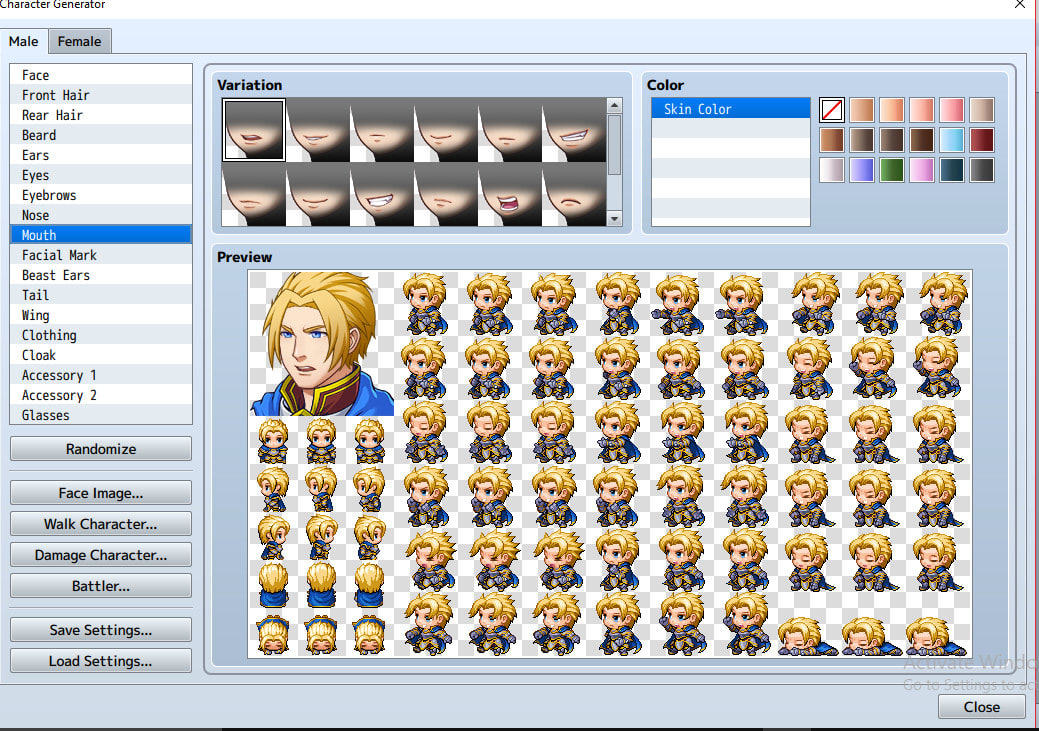Viewport: 1039px width, 731px height.
Task: Select Accessory 2 in the list
Action: pyautogui.click(x=101, y=395)
